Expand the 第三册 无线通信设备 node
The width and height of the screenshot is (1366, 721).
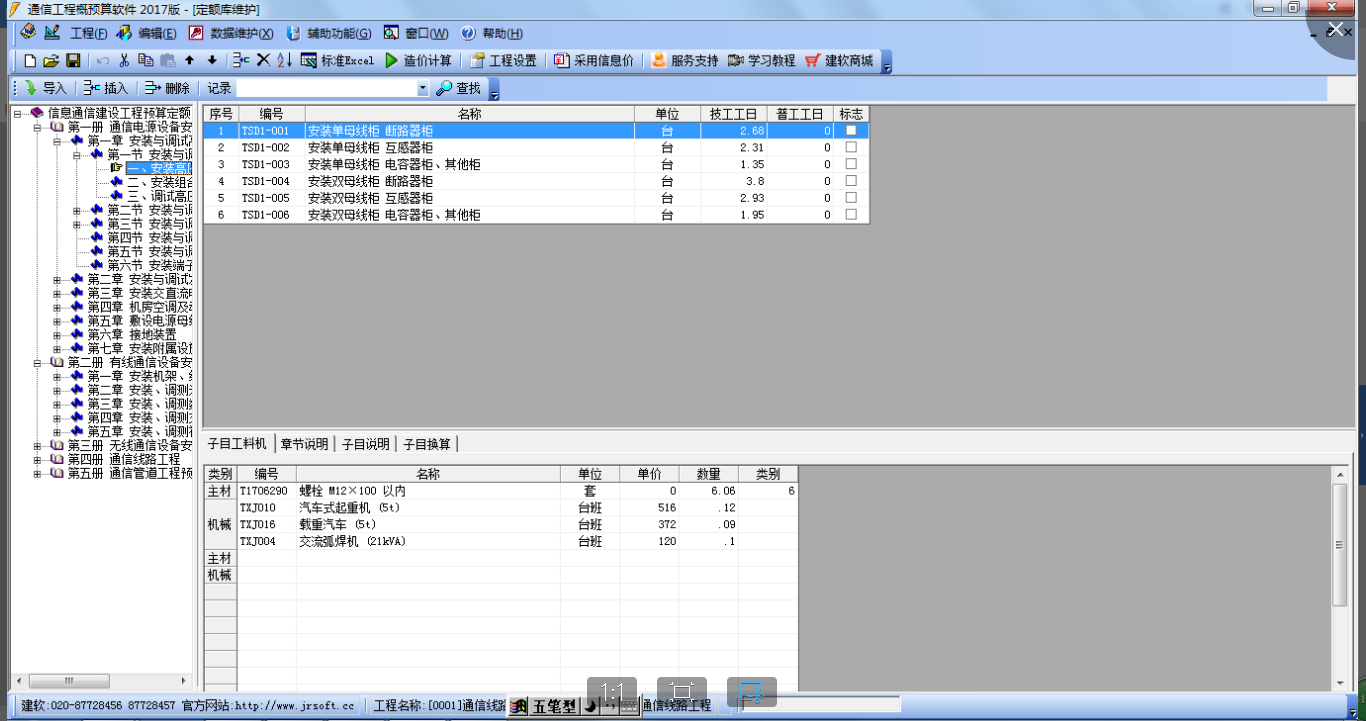[x=37, y=446]
